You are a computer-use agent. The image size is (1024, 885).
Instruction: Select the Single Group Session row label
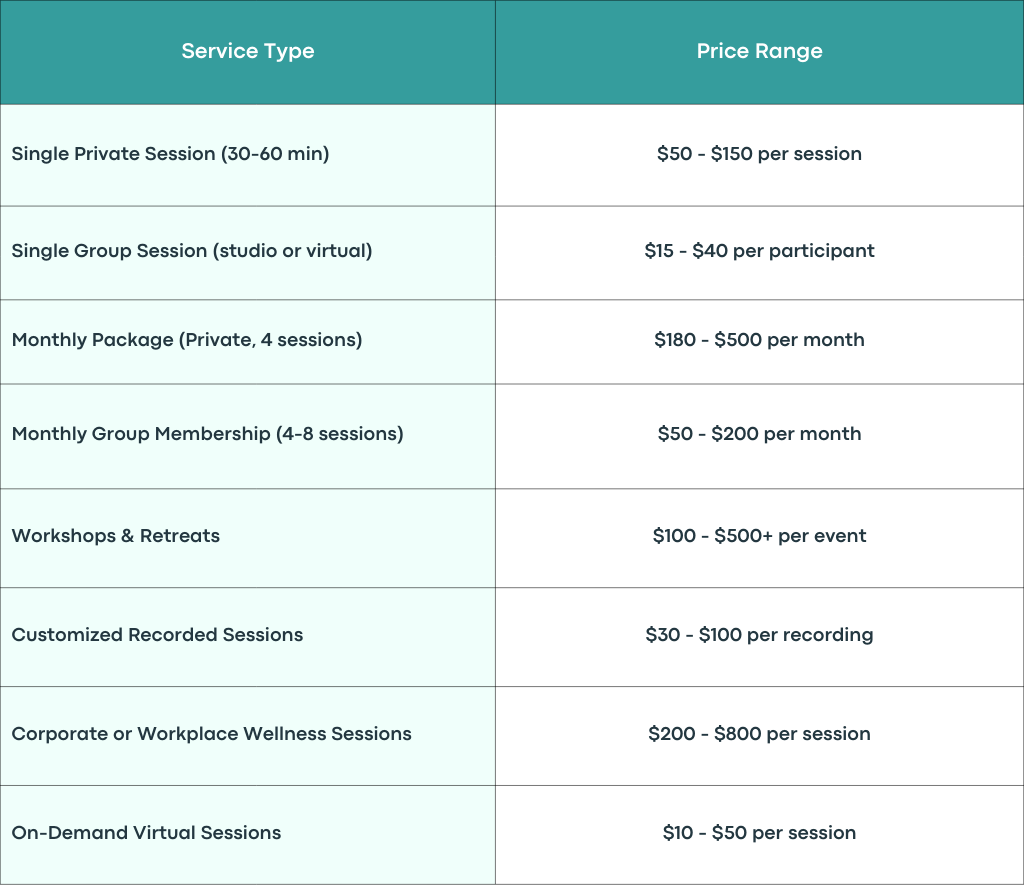(x=192, y=251)
